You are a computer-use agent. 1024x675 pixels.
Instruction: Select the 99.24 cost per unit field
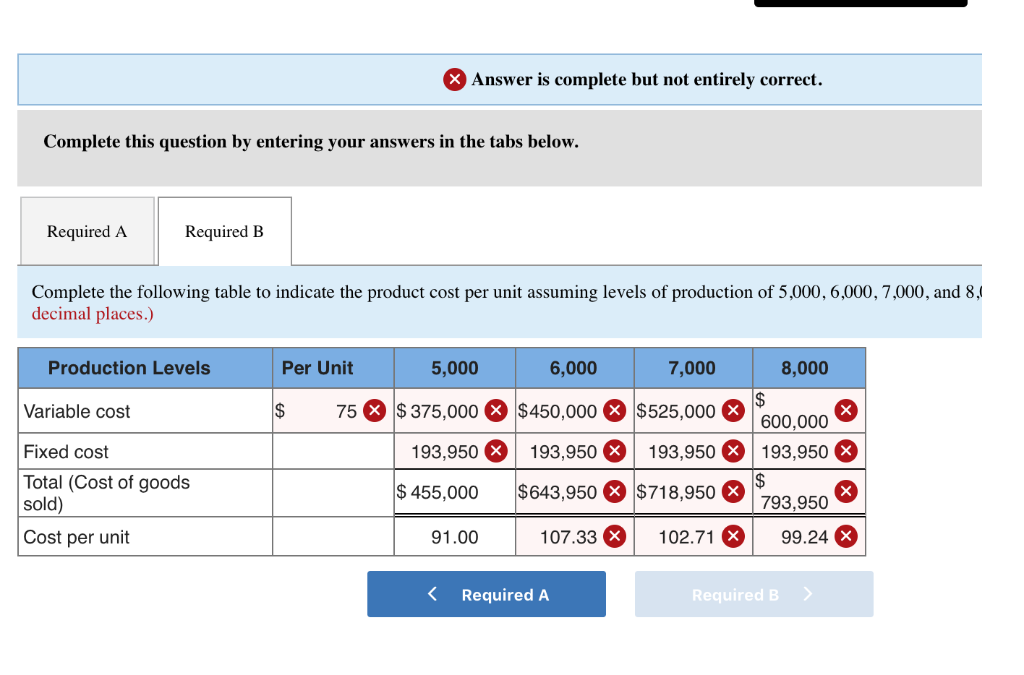809,537
